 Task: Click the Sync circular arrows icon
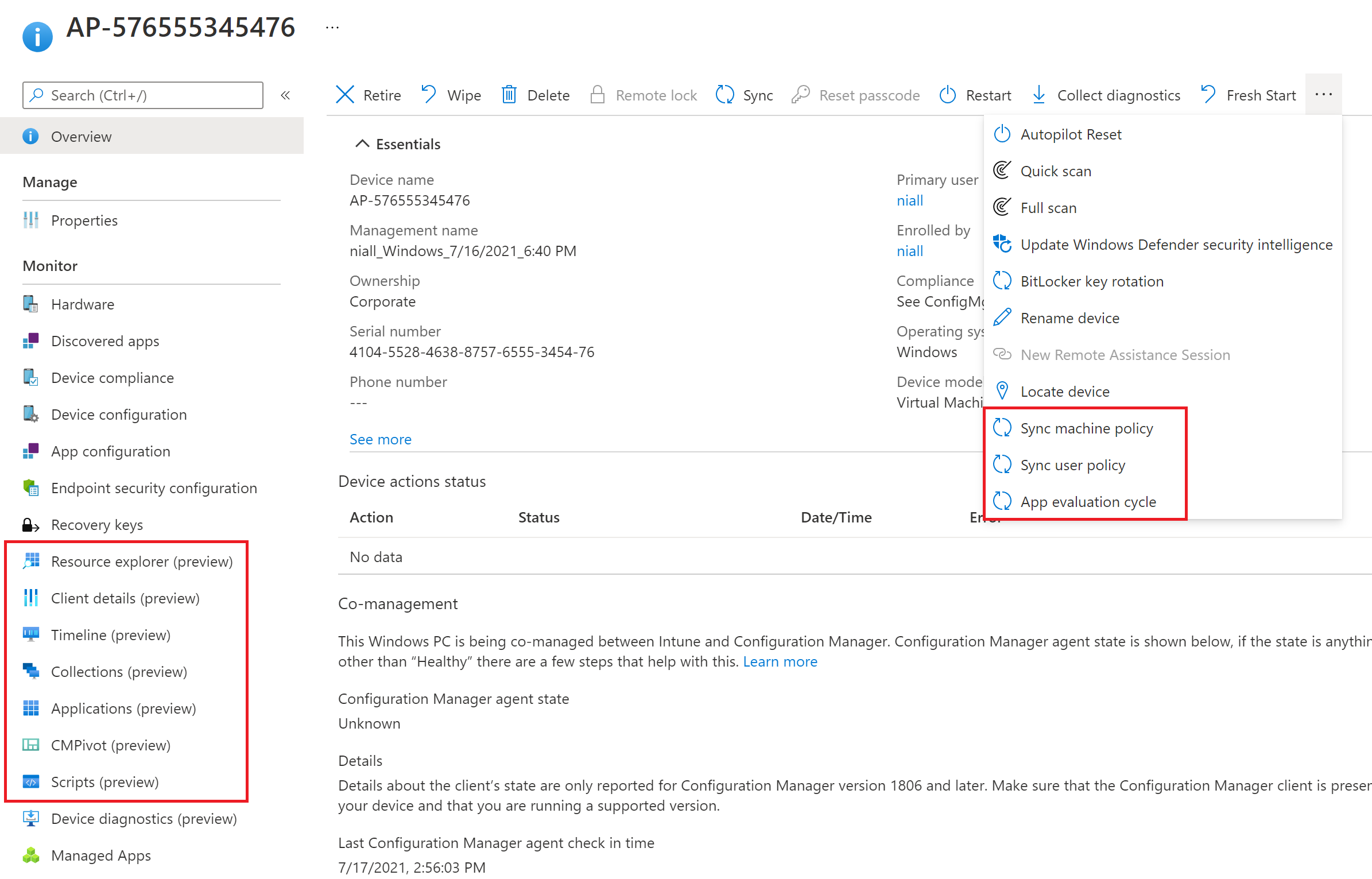pyautogui.click(x=724, y=95)
